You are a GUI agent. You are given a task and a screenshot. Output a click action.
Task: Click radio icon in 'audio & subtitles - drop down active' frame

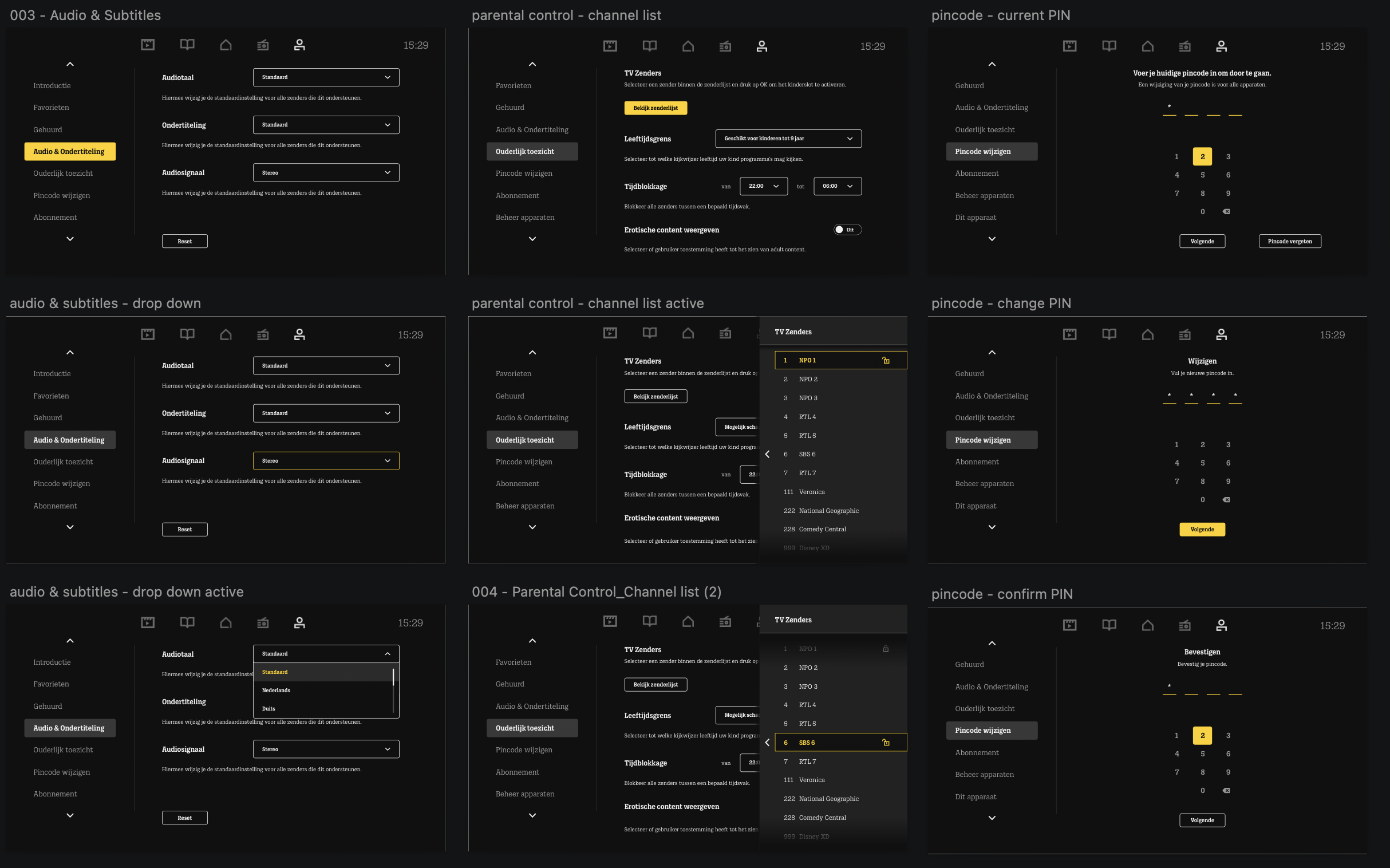coord(263,622)
